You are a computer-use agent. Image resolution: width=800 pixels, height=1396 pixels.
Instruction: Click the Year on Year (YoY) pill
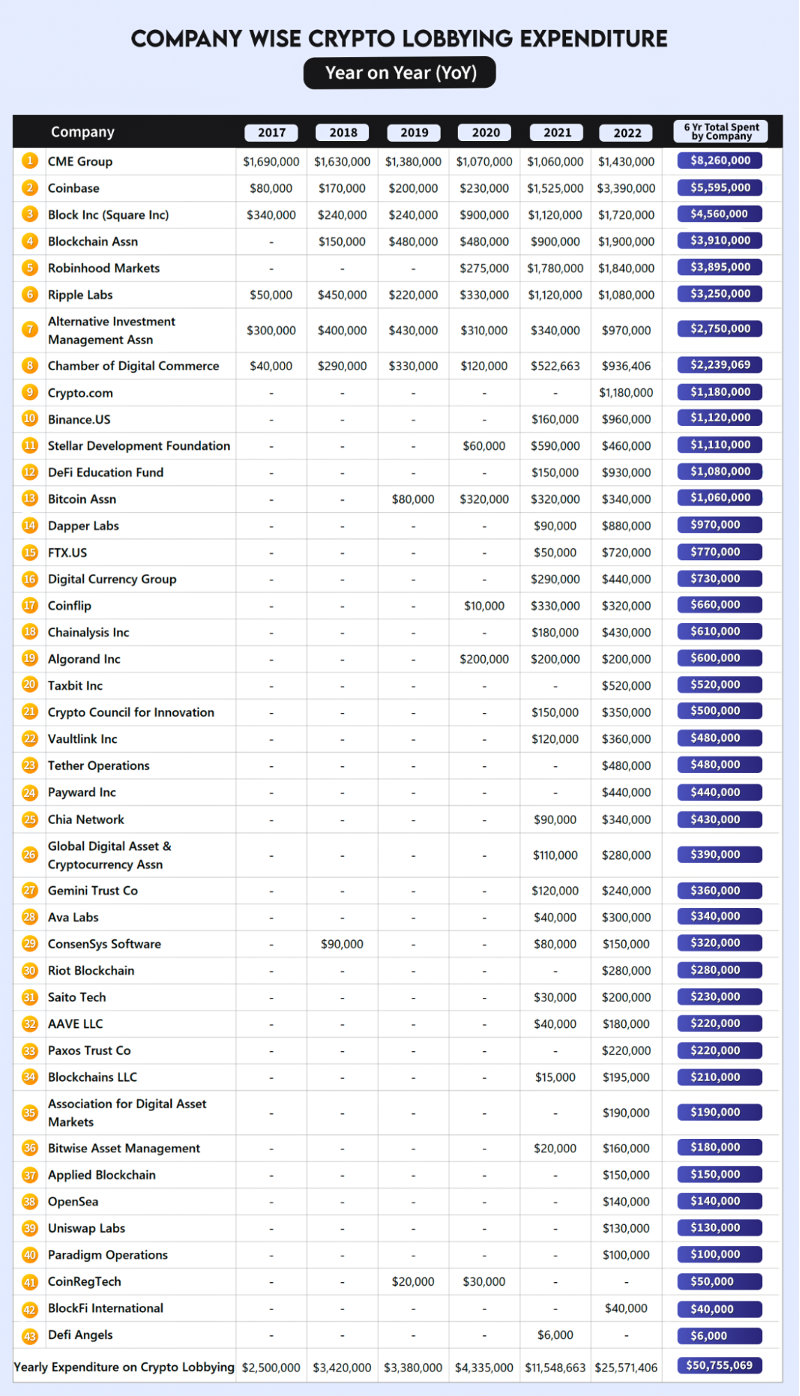coord(399,72)
